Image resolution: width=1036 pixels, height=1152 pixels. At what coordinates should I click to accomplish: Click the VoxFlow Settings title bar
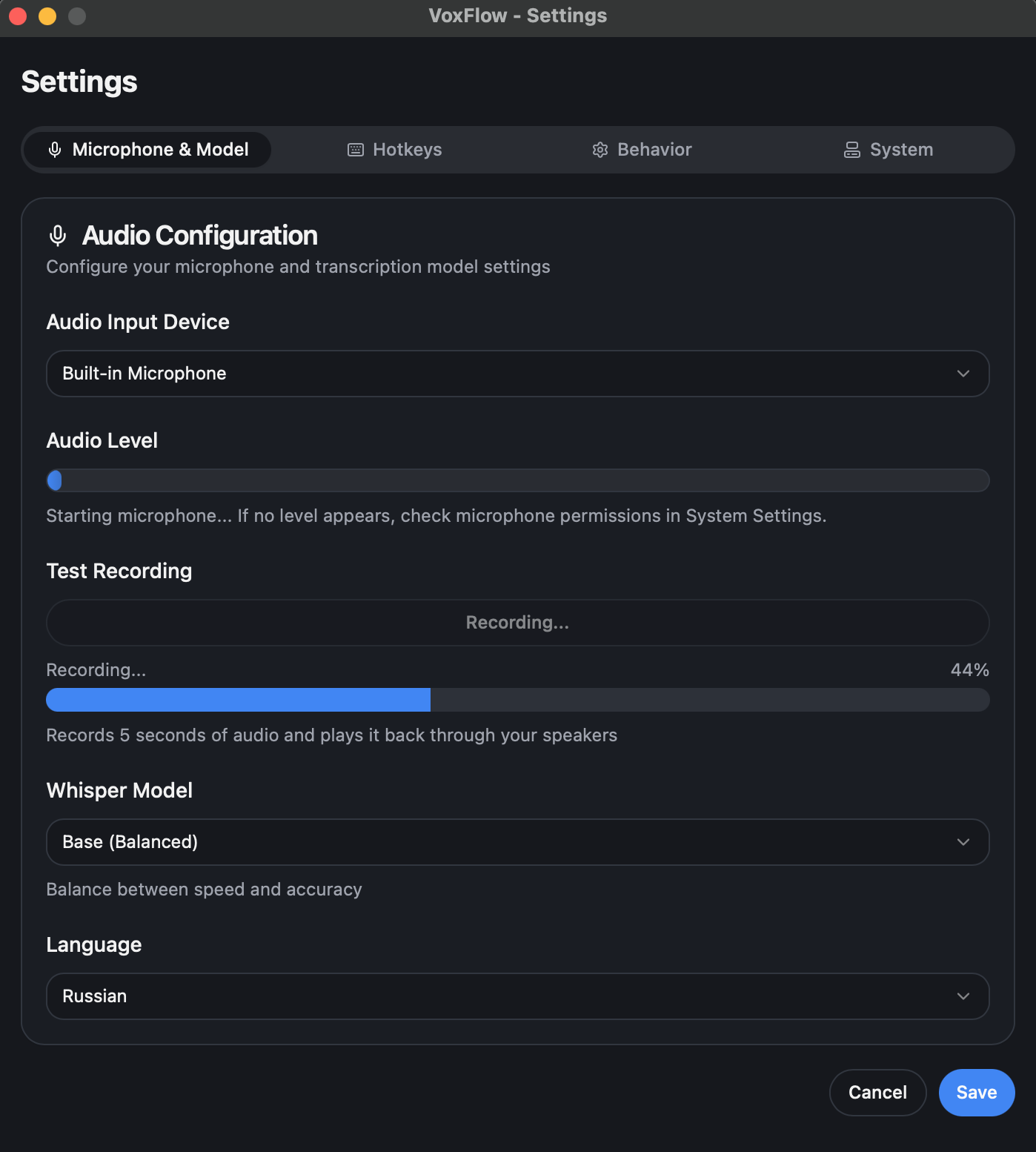pos(518,15)
